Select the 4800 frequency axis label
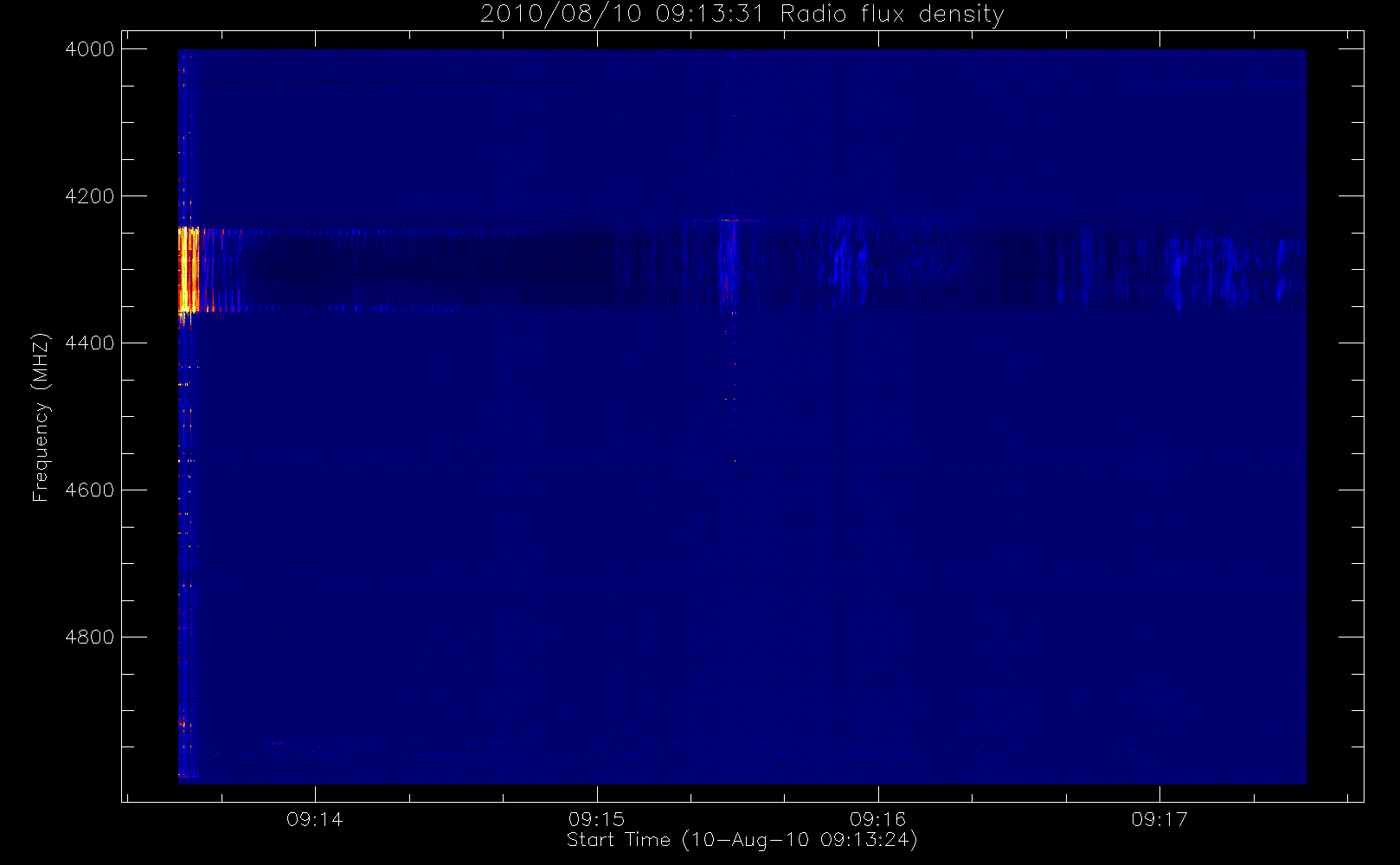1400x865 pixels. 89,638
